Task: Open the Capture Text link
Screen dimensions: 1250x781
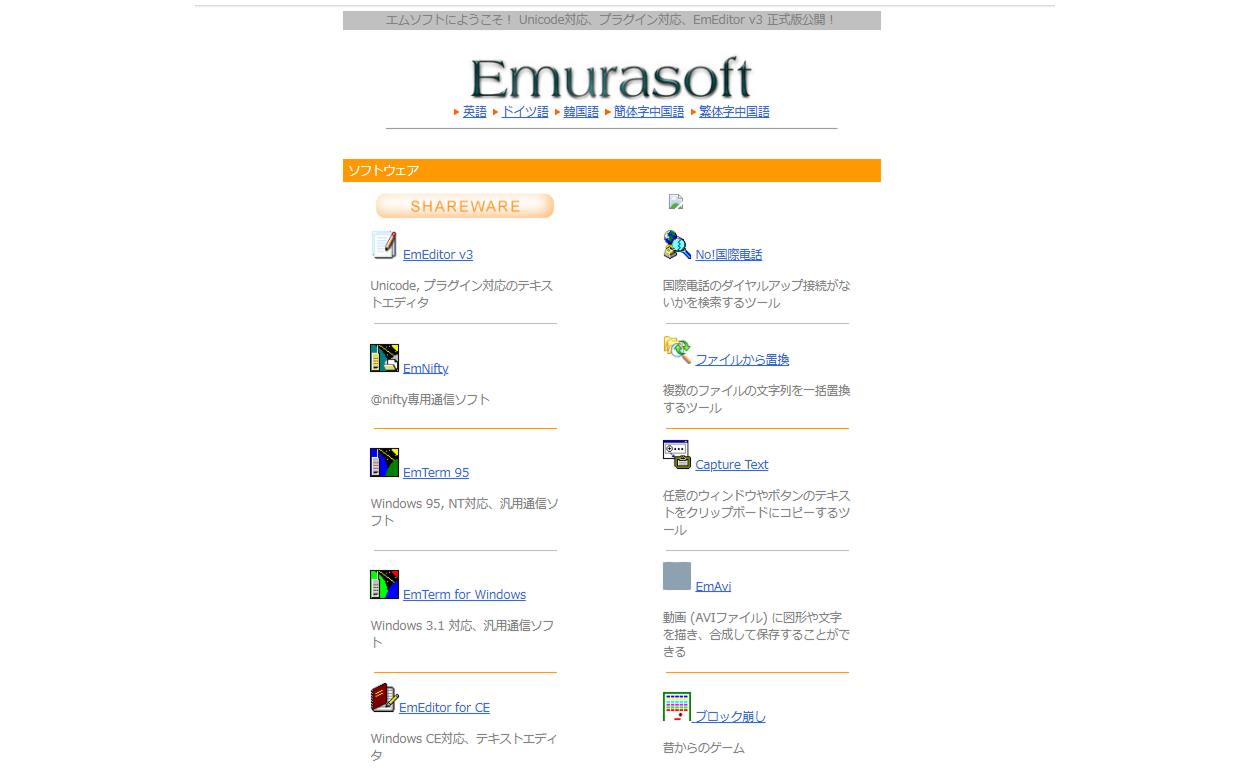Action: click(732, 465)
